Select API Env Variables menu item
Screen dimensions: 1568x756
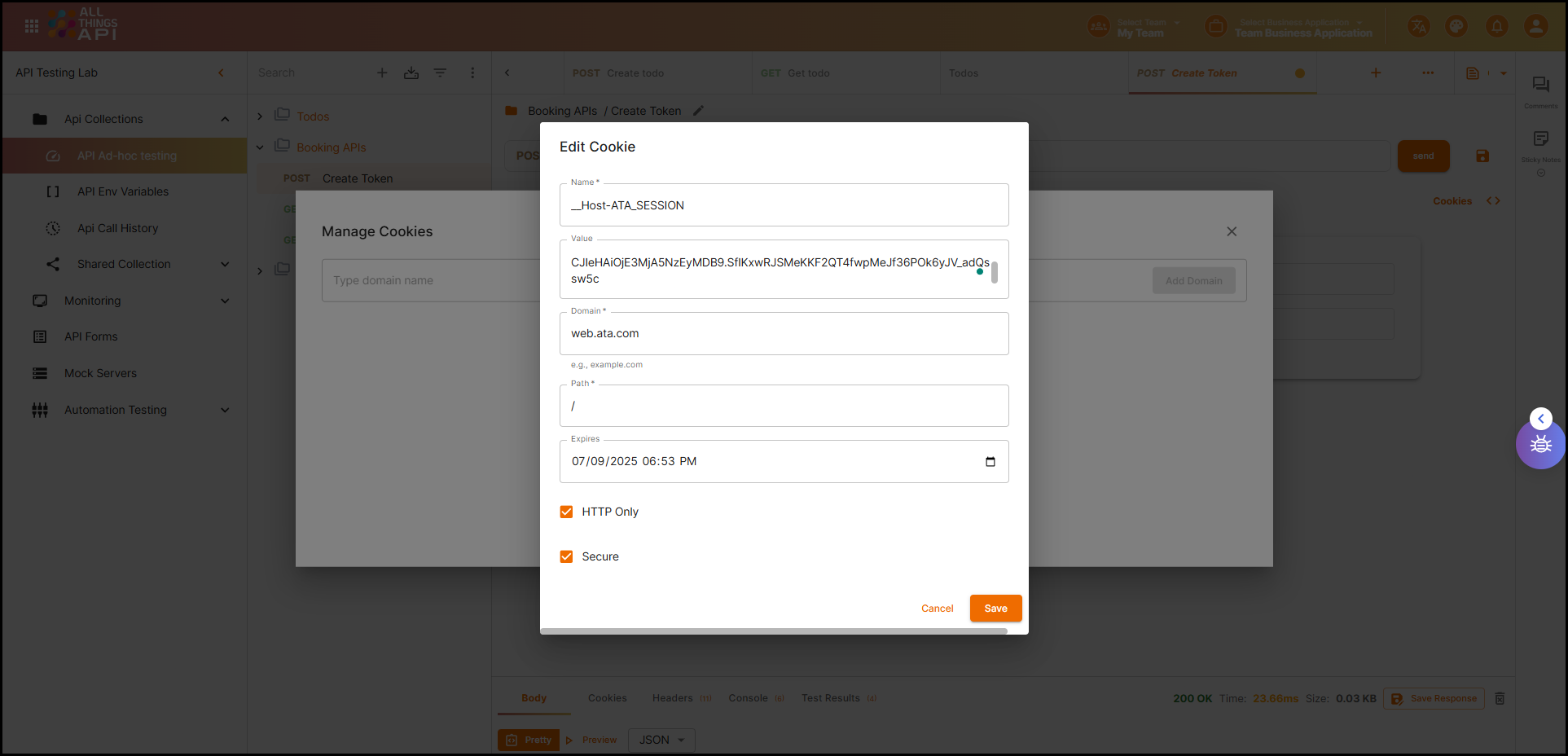tap(122, 191)
